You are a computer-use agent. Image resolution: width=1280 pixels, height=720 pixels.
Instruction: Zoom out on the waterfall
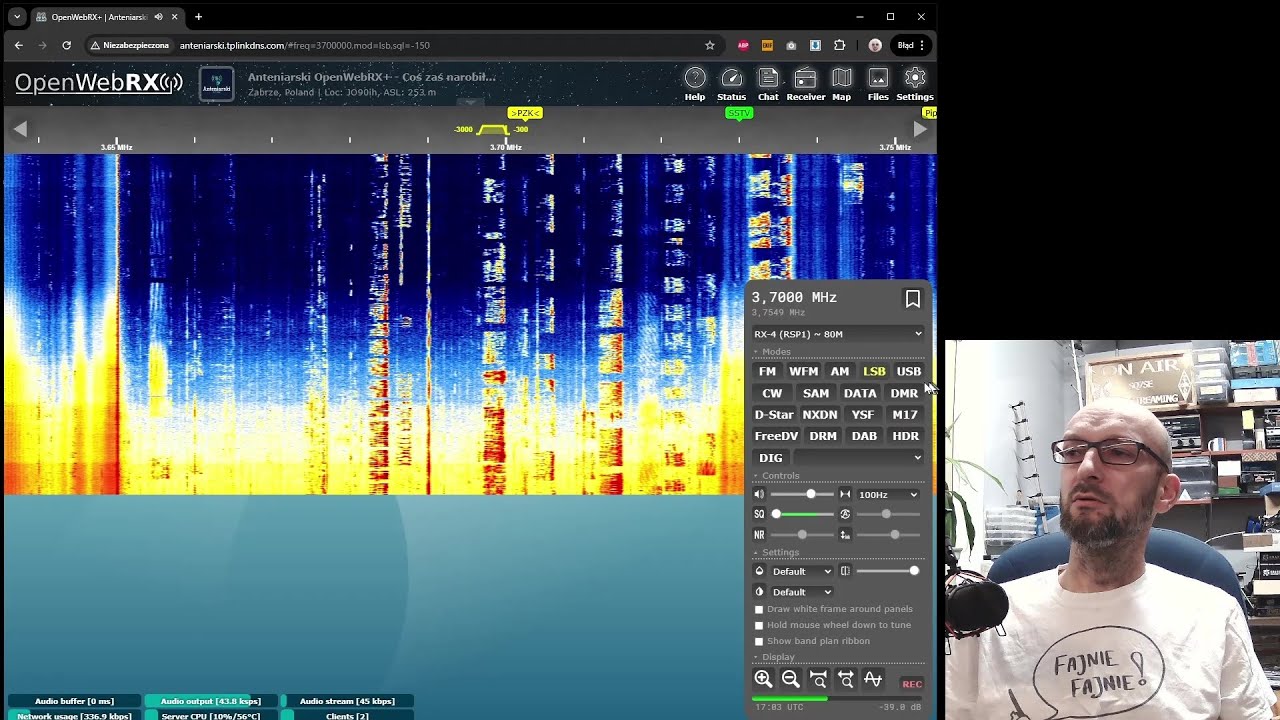pyautogui.click(x=790, y=679)
